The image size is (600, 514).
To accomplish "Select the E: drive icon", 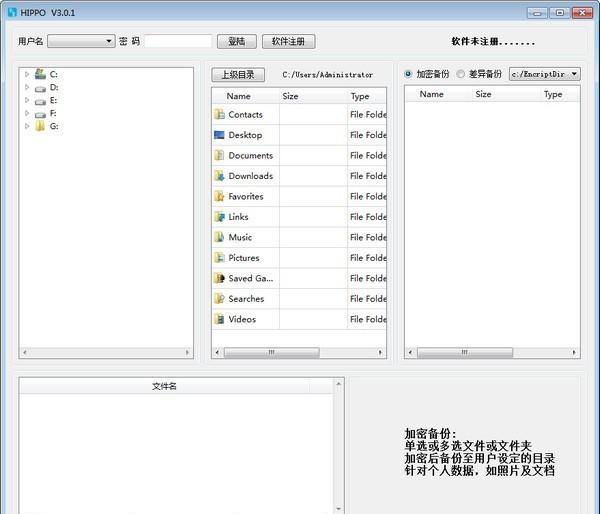I will click(x=40, y=101).
